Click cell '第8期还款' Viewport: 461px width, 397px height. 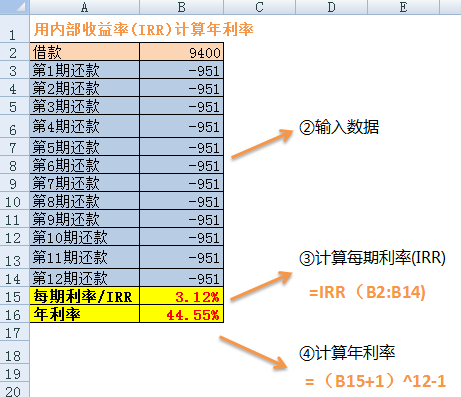click(85, 200)
